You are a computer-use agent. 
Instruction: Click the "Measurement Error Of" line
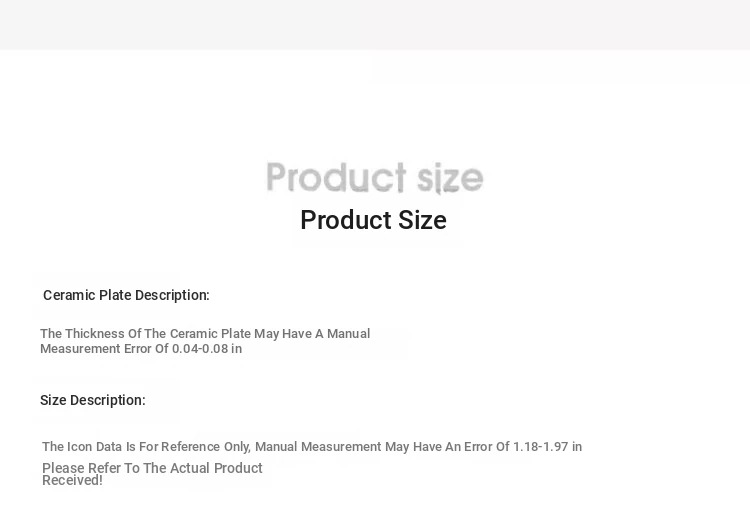[141, 349]
